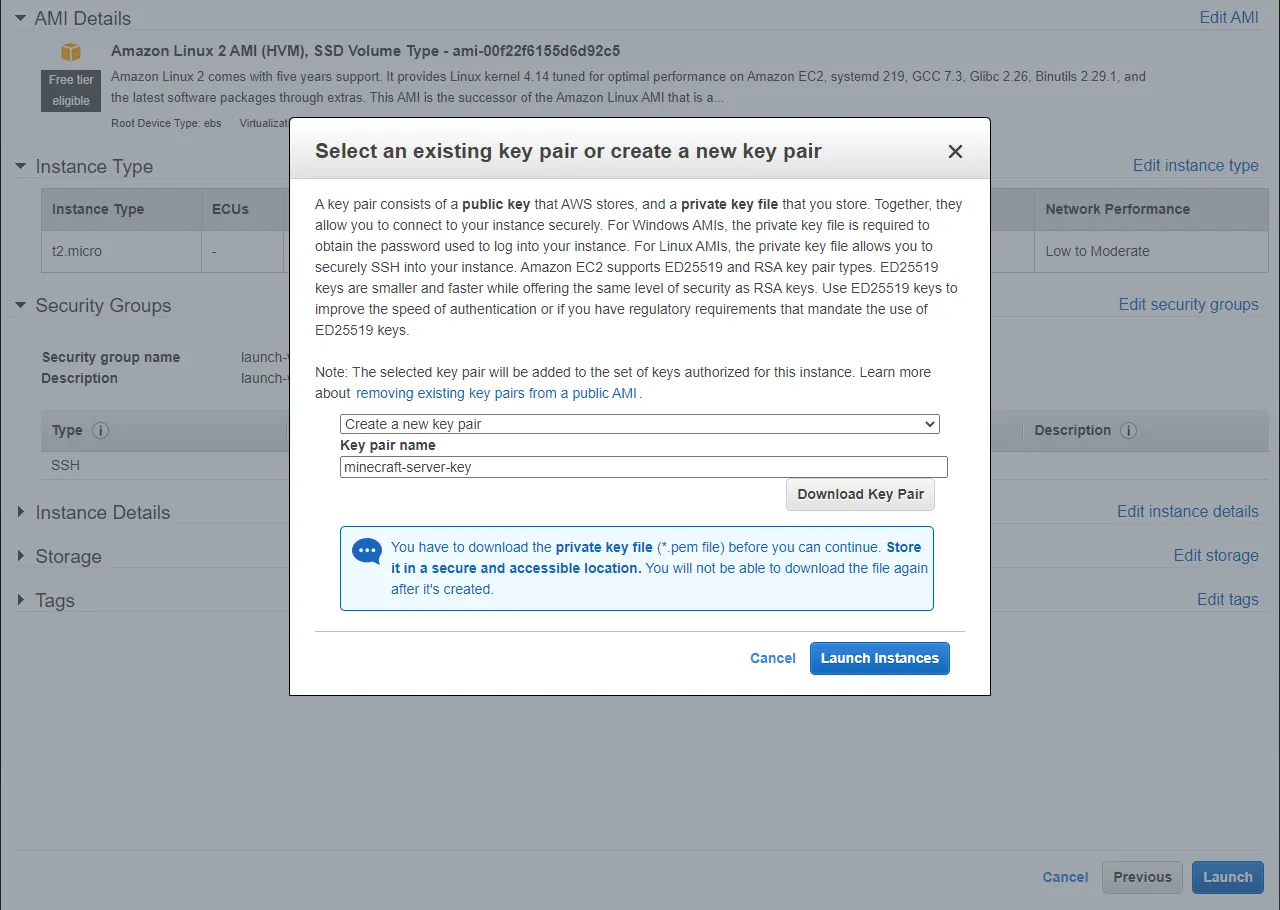The height and width of the screenshot is (910, 1280).
Task: Expand the Instance Details section
Action: coord(20,512)
